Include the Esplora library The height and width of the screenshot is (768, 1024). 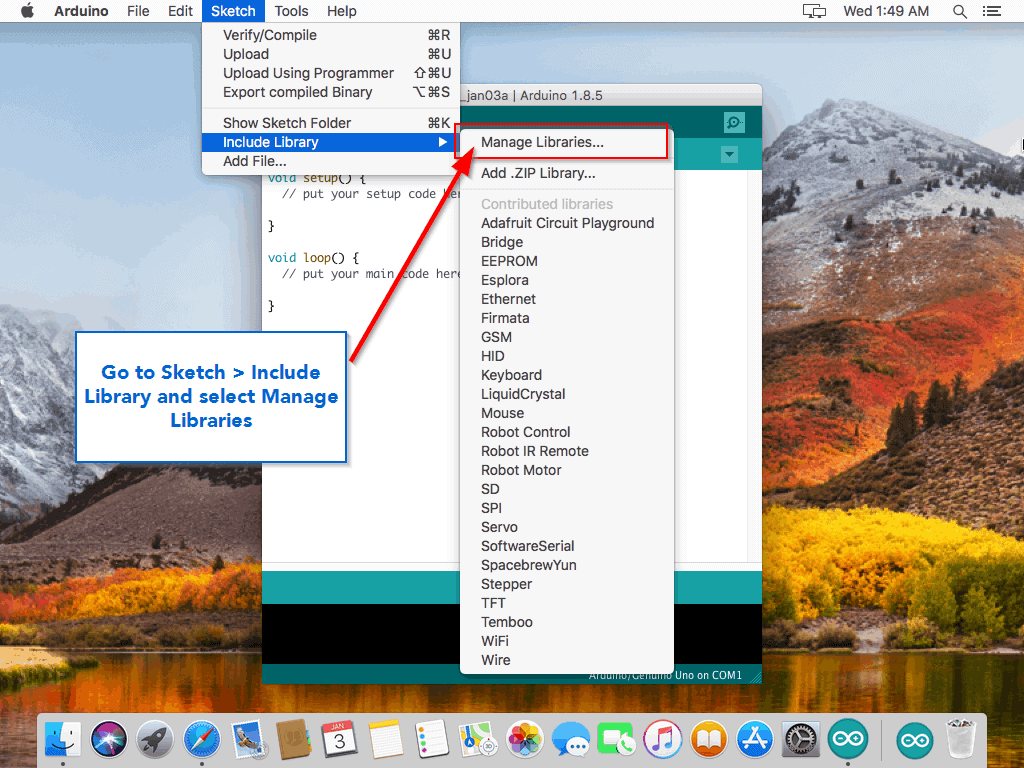click(x=567, y=280)
